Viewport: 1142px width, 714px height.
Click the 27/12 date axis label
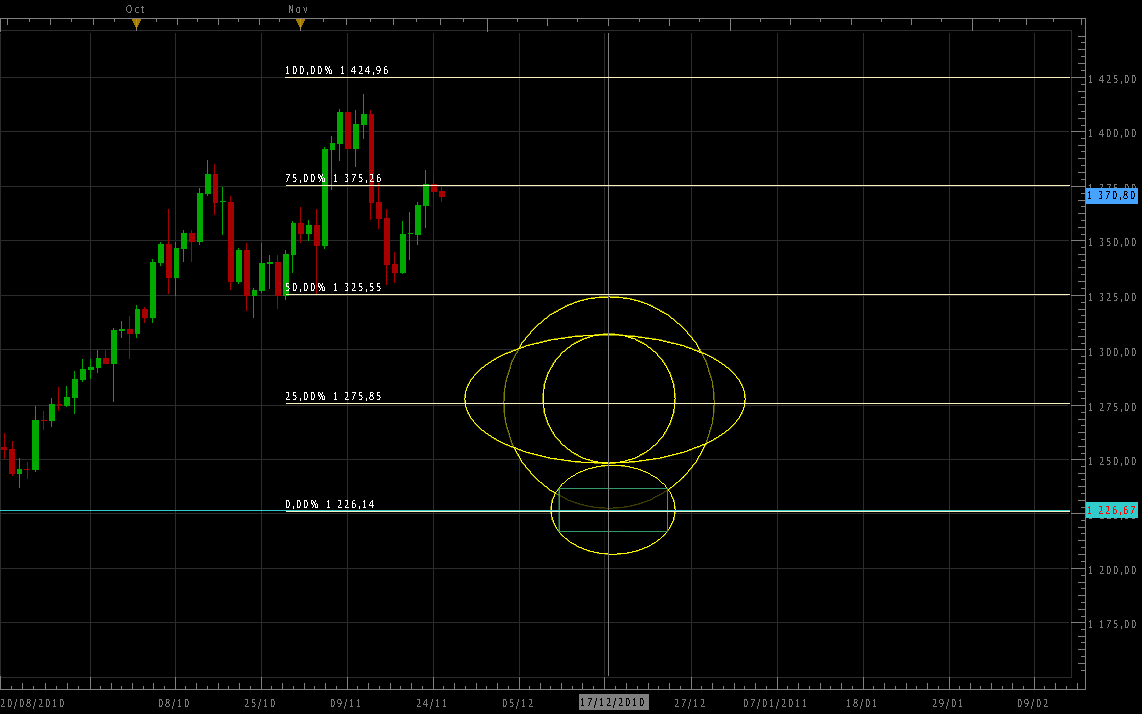click(x=690, y=704)
